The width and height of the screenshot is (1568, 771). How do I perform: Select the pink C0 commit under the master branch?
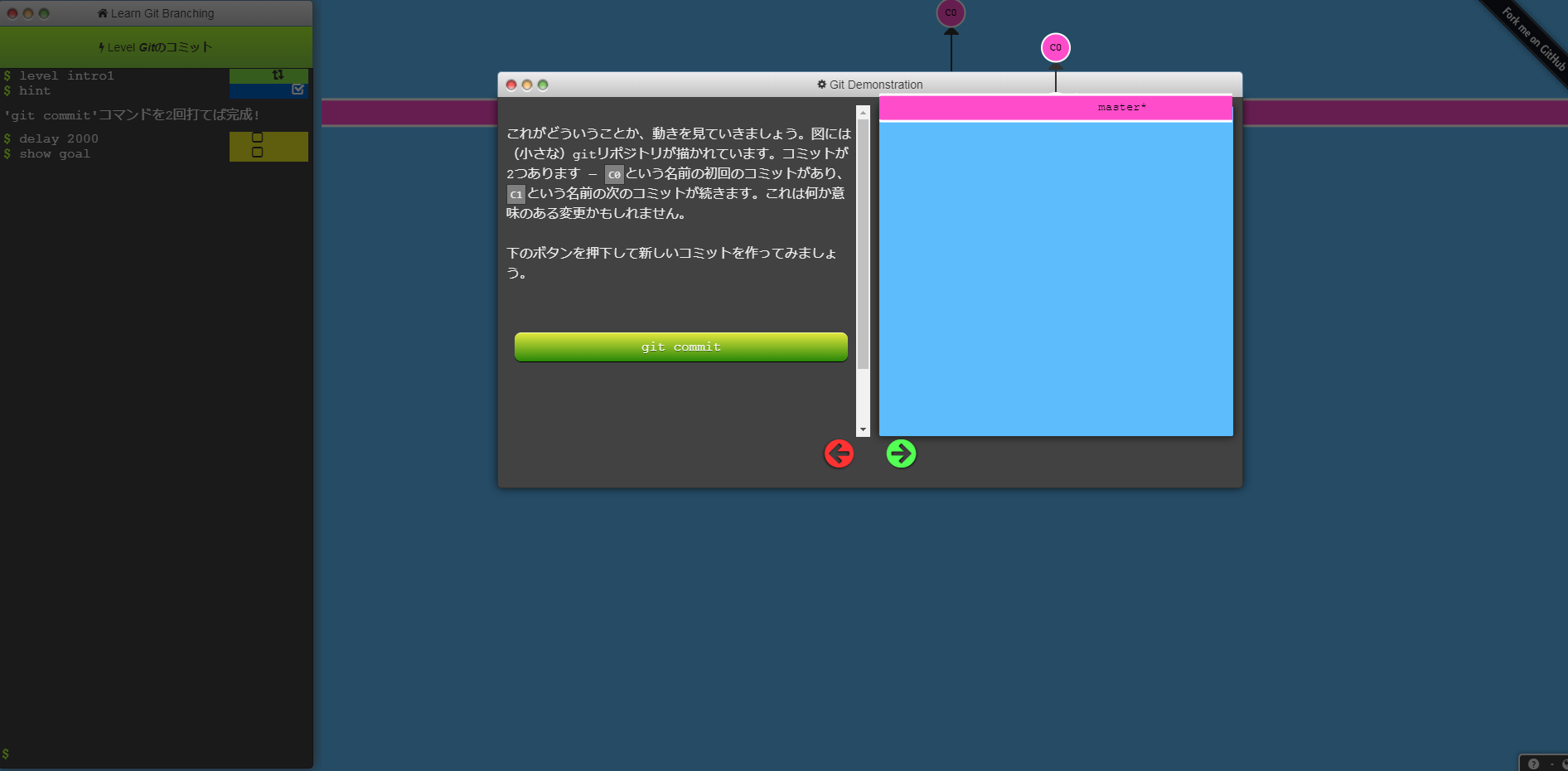(1055, 47)
